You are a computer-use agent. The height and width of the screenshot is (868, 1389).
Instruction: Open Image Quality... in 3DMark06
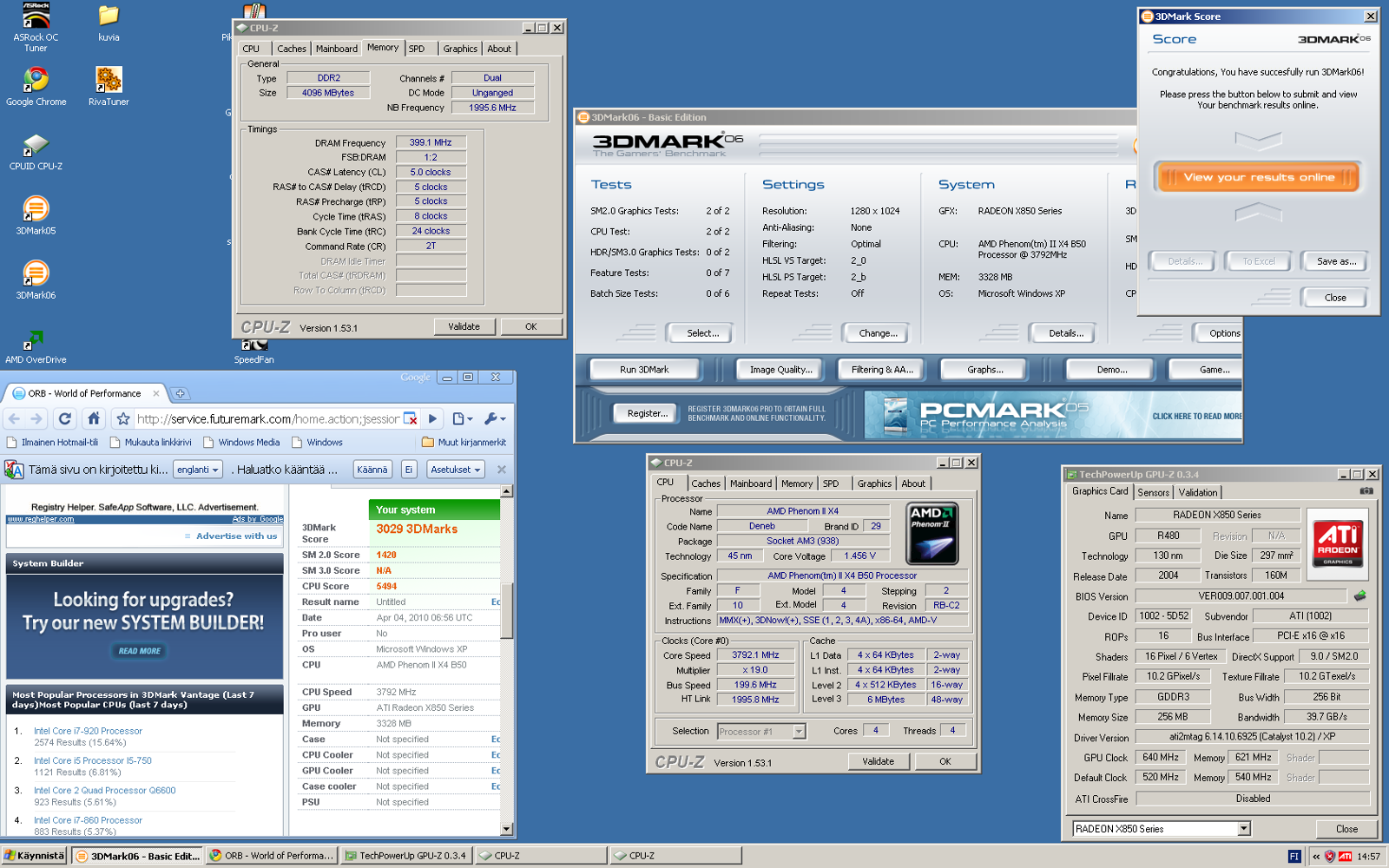coord(781,370)
